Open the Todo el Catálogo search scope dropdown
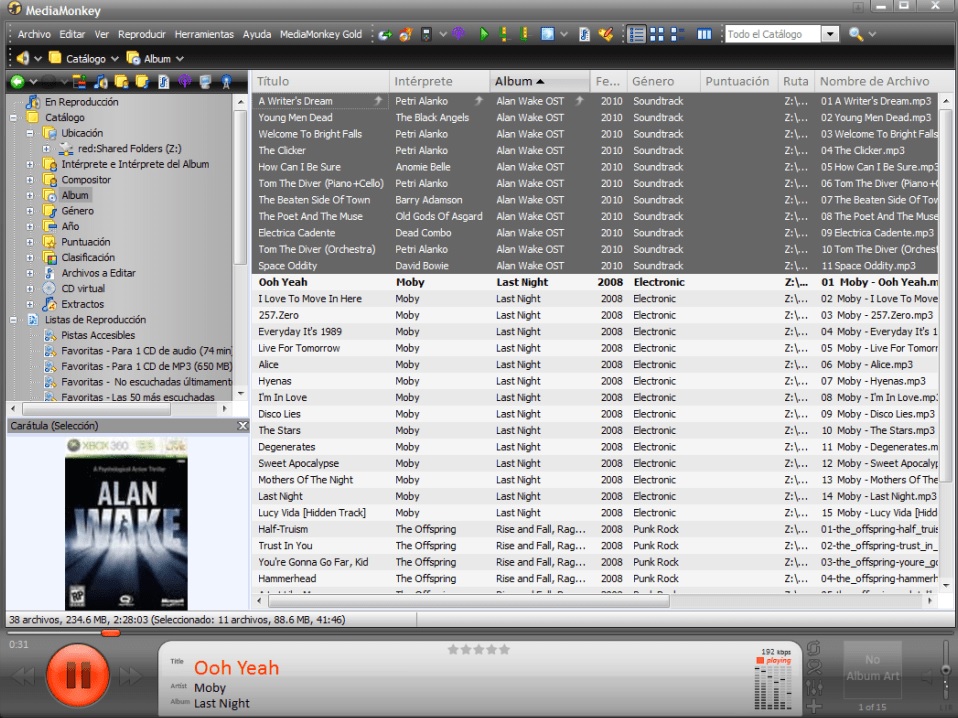This screenshot has height=718, width=958. coord(830,34)
